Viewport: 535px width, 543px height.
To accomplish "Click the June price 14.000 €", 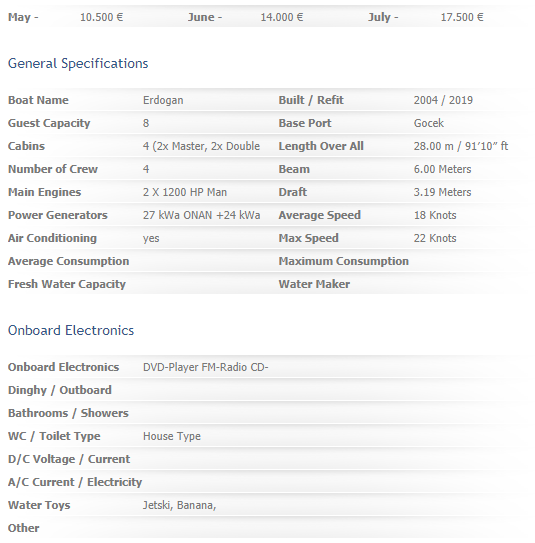I will (x=282, y=17).
